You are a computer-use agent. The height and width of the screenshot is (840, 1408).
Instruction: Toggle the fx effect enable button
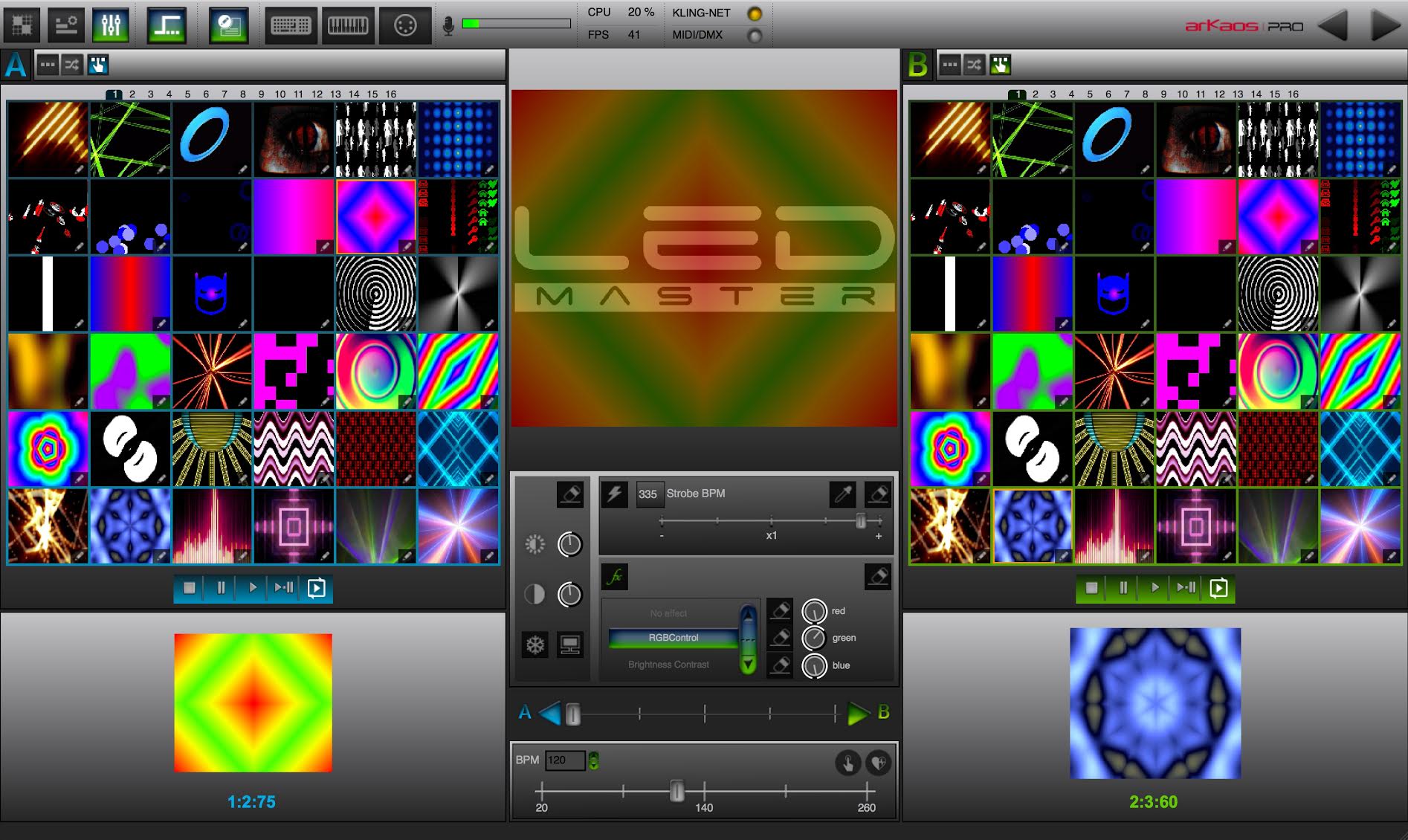616,576
